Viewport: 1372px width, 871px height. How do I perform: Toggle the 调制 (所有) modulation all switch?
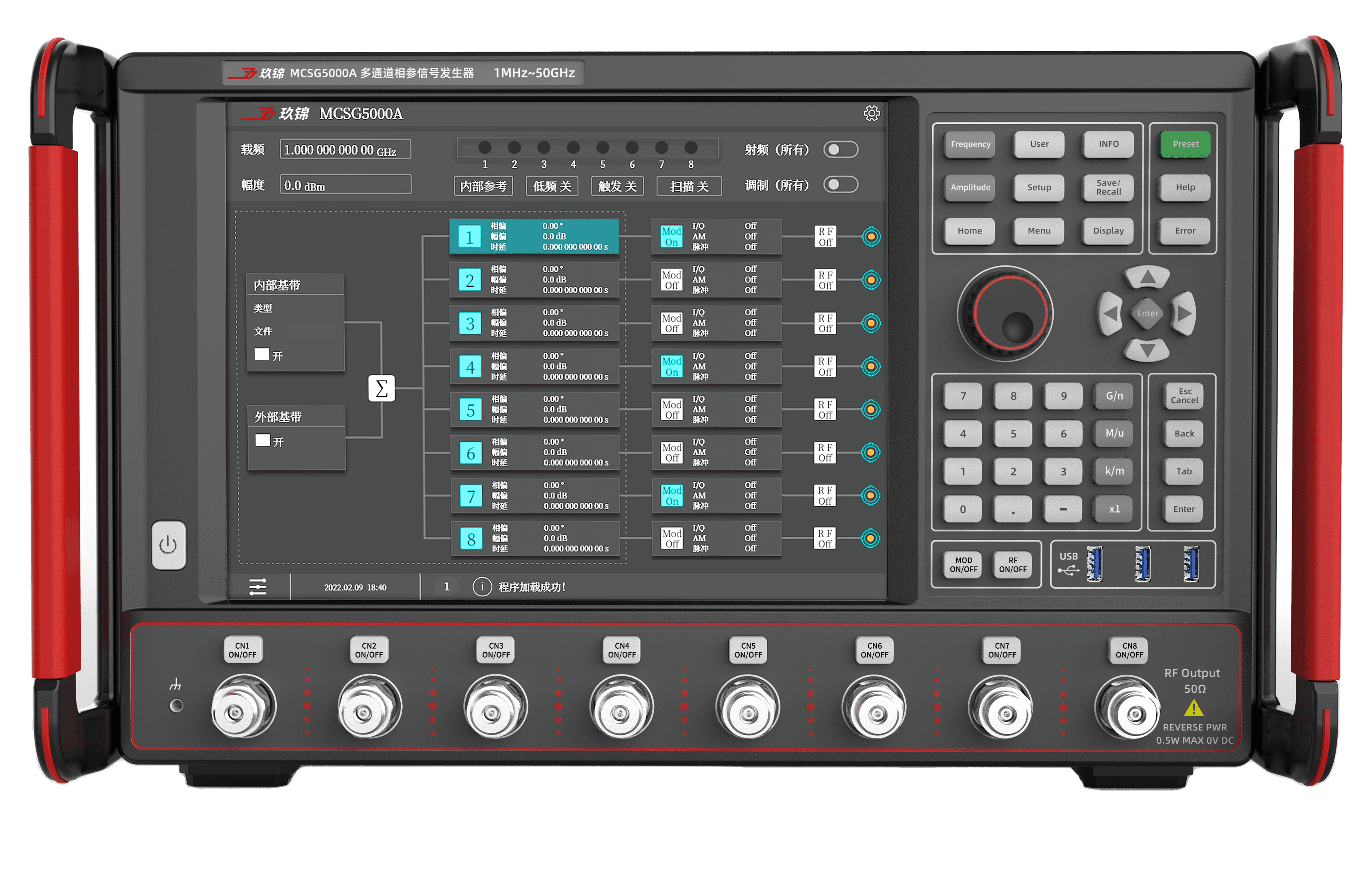[x=841, y=184]
